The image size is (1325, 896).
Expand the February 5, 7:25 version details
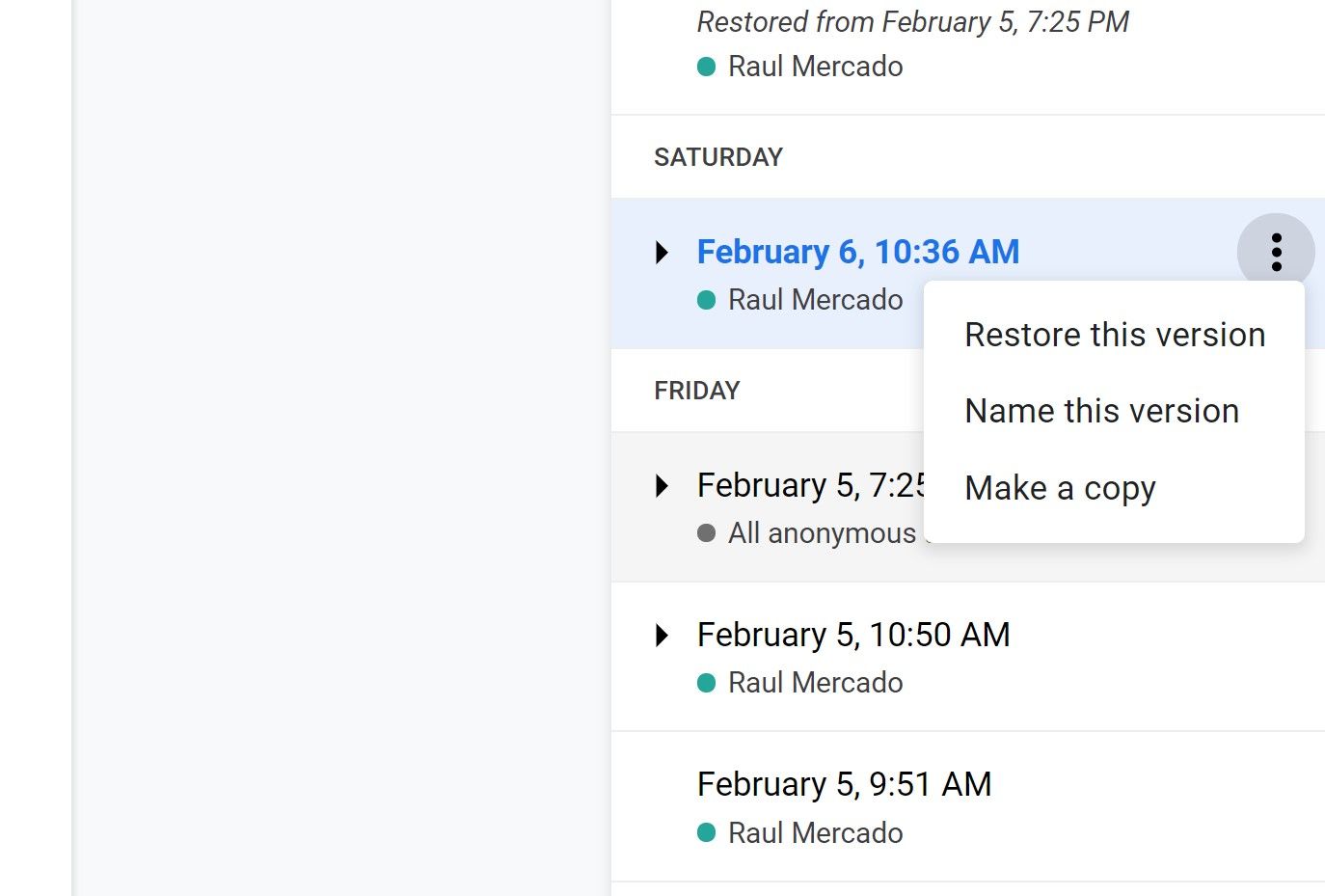[662, 485]
